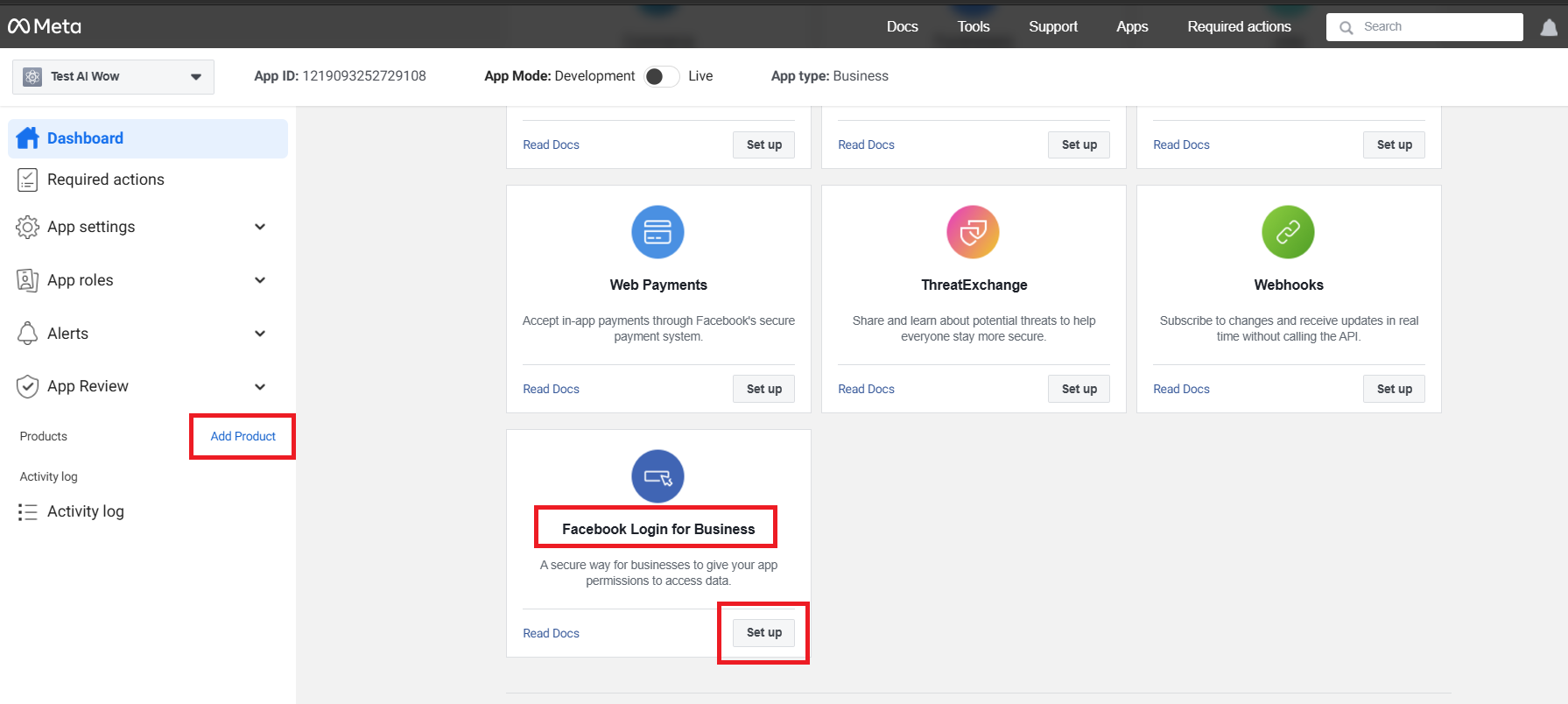
Task: Expand the App roles chevron
Action: coord(260,280)
